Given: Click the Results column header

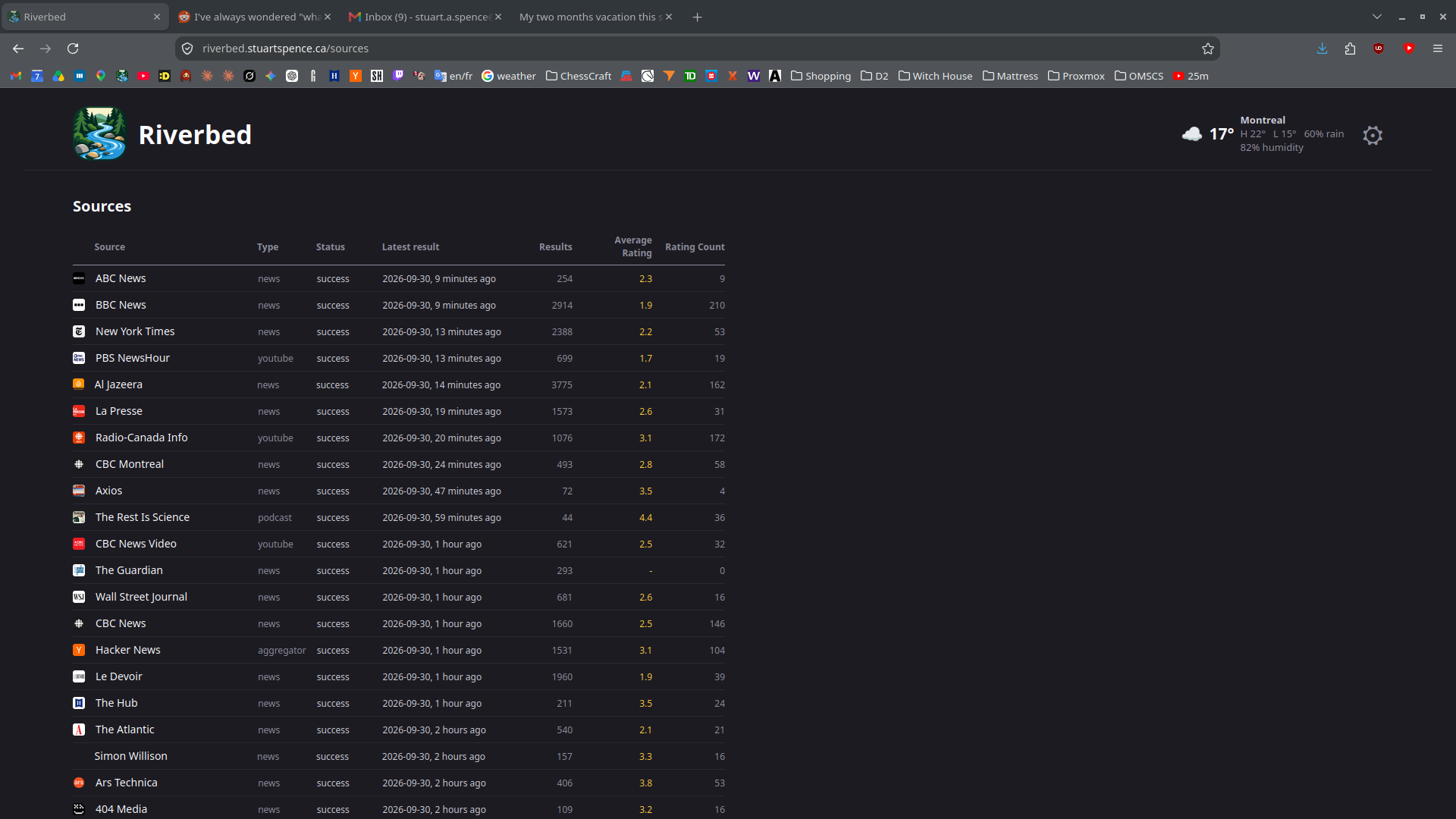Looking at the screenshot, I should tap(556, 247).
